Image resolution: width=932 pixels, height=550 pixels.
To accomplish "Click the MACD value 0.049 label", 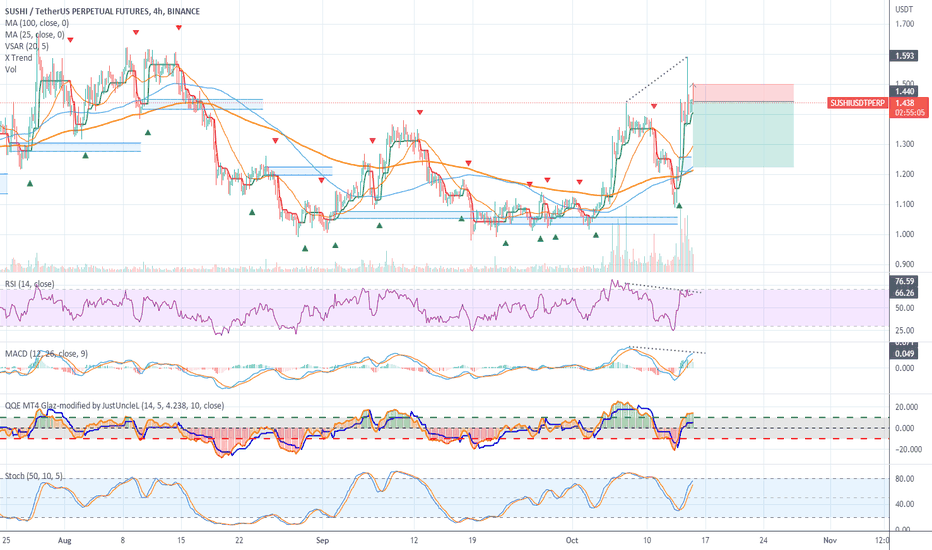I will click(x=904, y=354).
